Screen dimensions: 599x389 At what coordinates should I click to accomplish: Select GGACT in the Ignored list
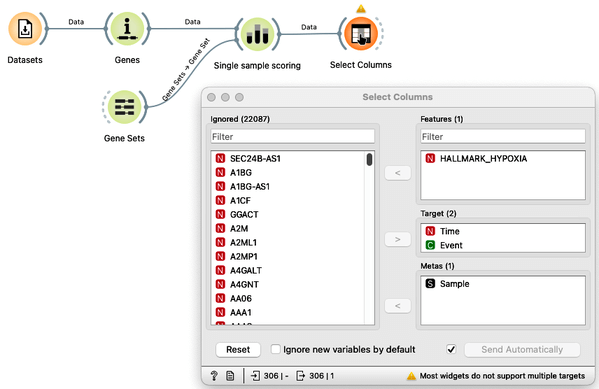tap(288, 214)
